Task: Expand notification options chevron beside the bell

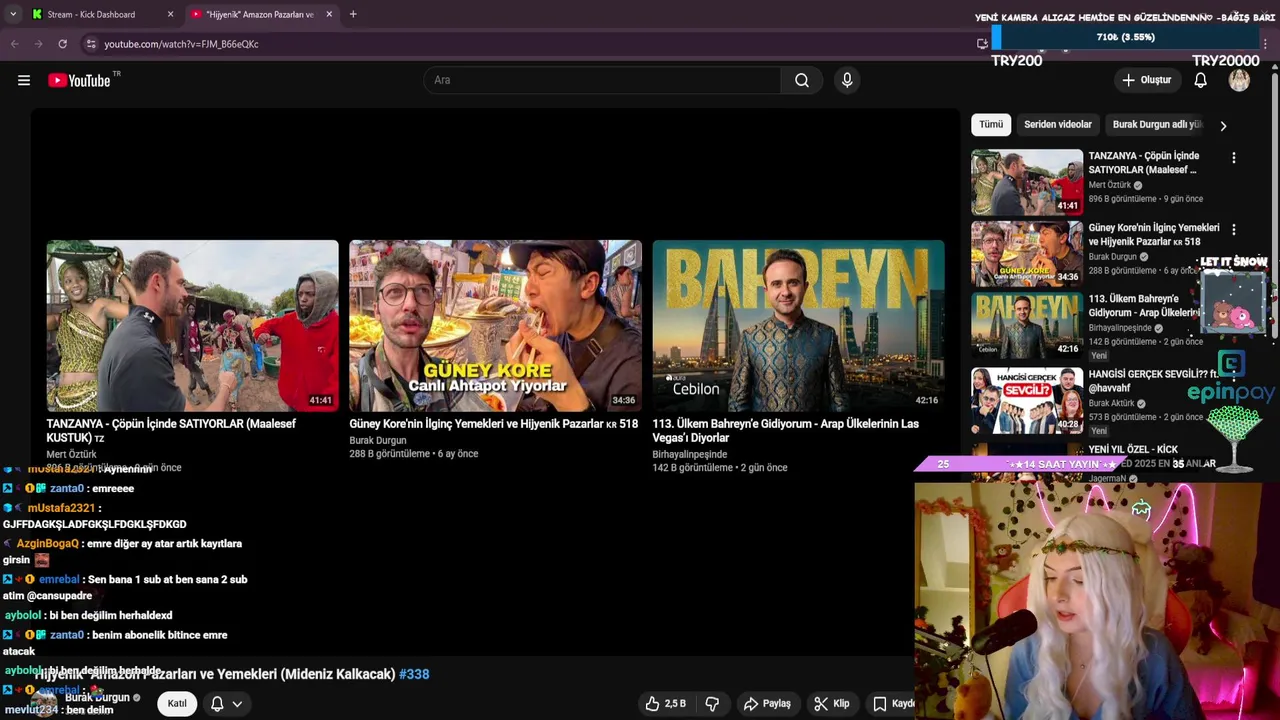Action: [237, 704]
